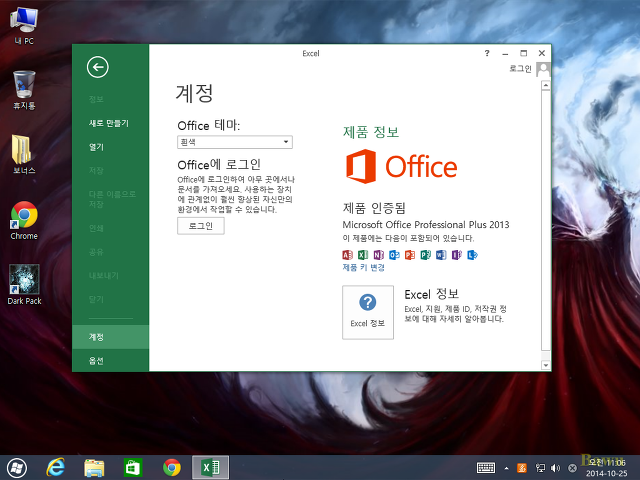Show hidden tray icons arrow
This screenshot has height=480, width=640.
(507, 468)
